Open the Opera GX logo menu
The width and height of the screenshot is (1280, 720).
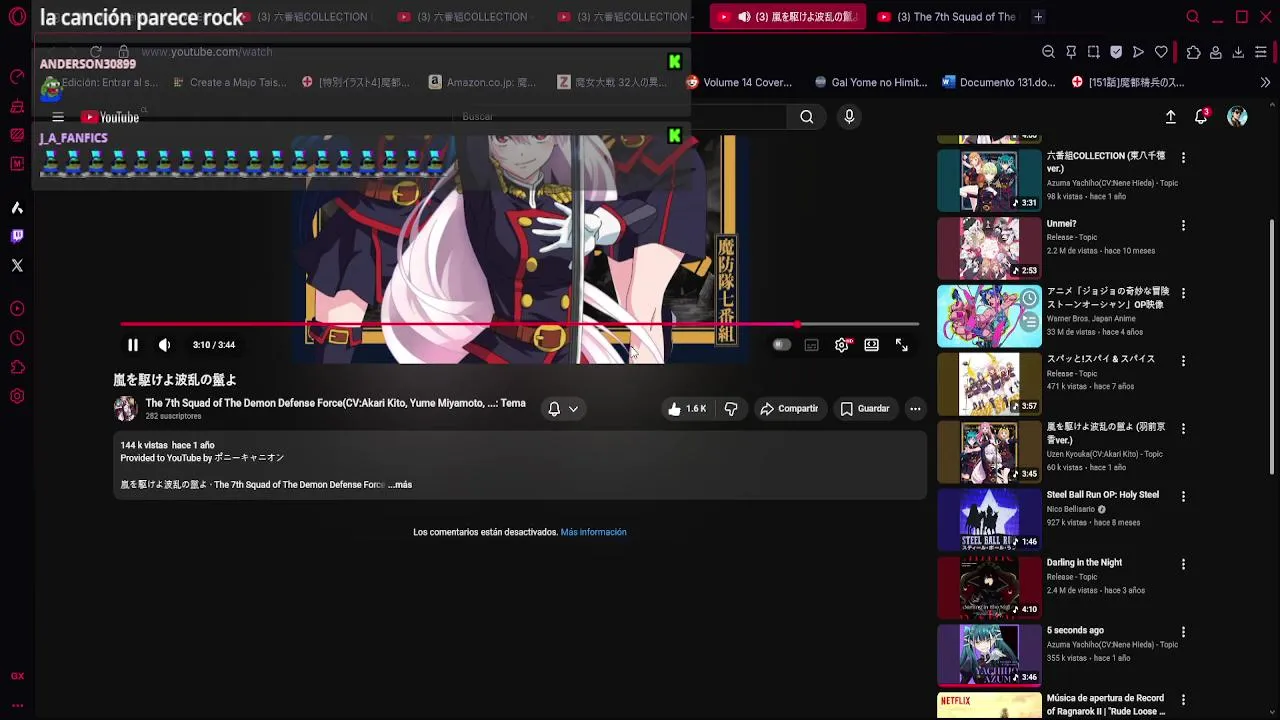pos(17,17)
